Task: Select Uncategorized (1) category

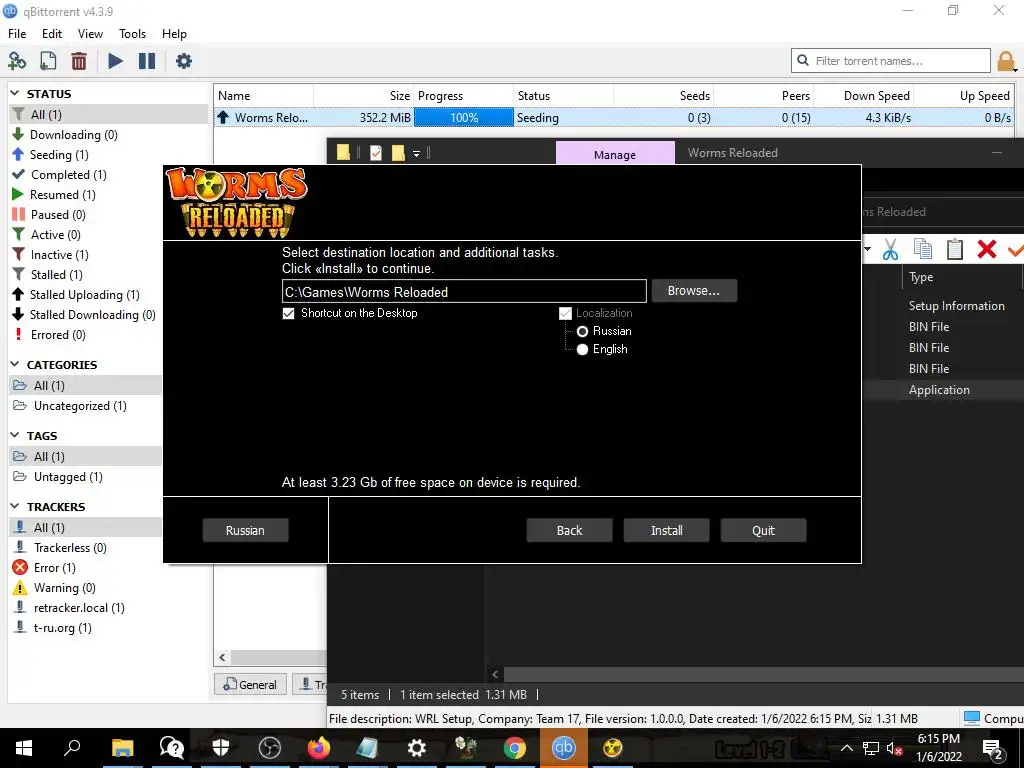Action: (80, 406)
